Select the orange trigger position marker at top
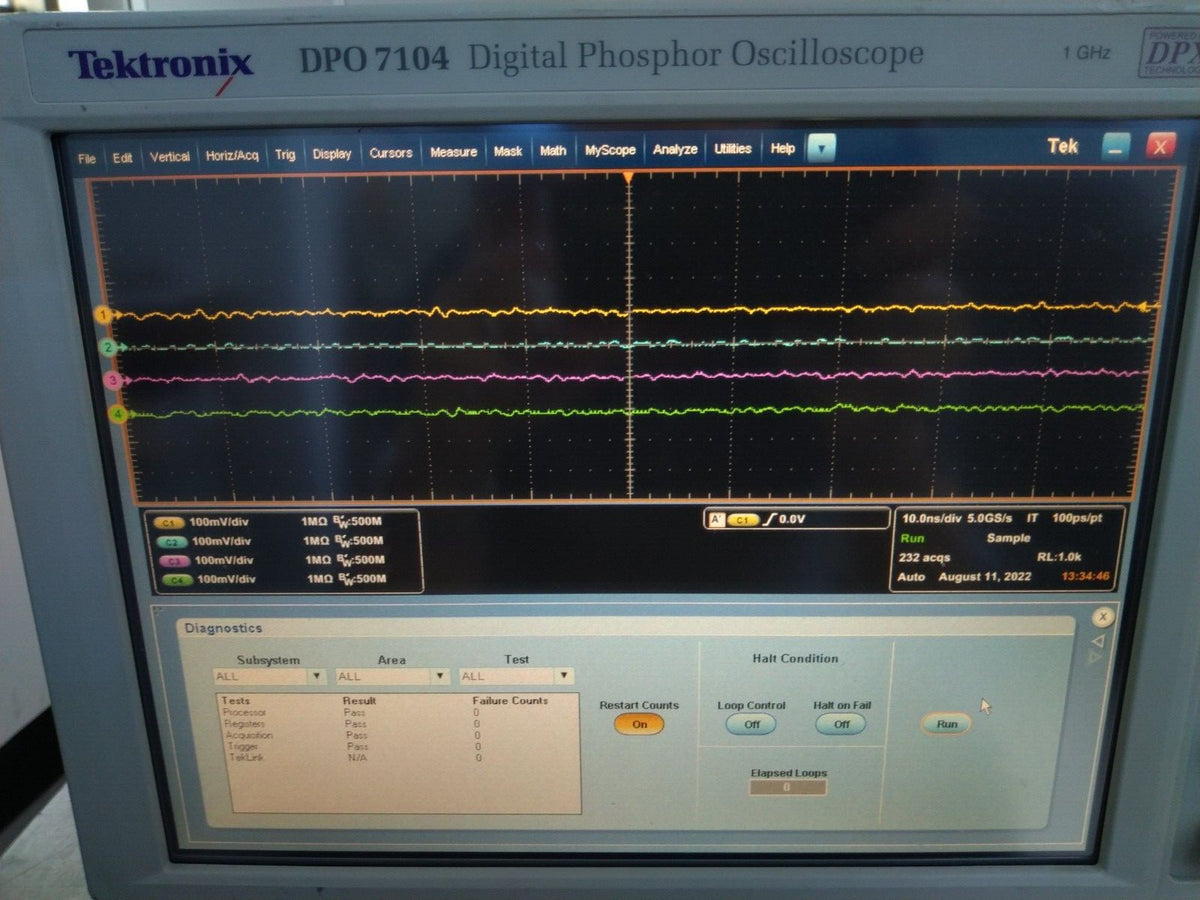 click(x=628, y=177)
